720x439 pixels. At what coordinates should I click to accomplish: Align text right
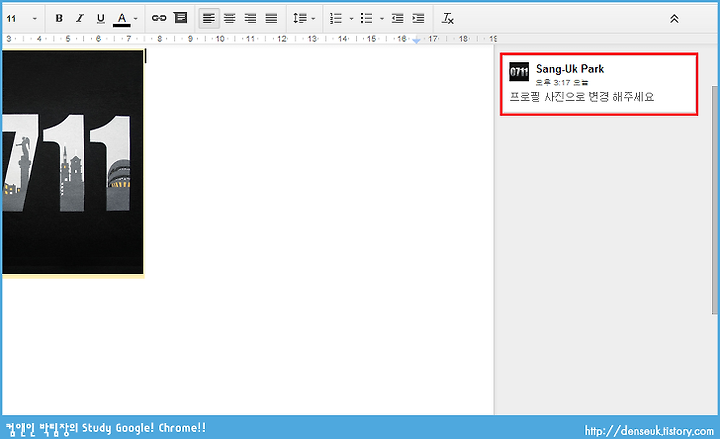coord(250,18)
